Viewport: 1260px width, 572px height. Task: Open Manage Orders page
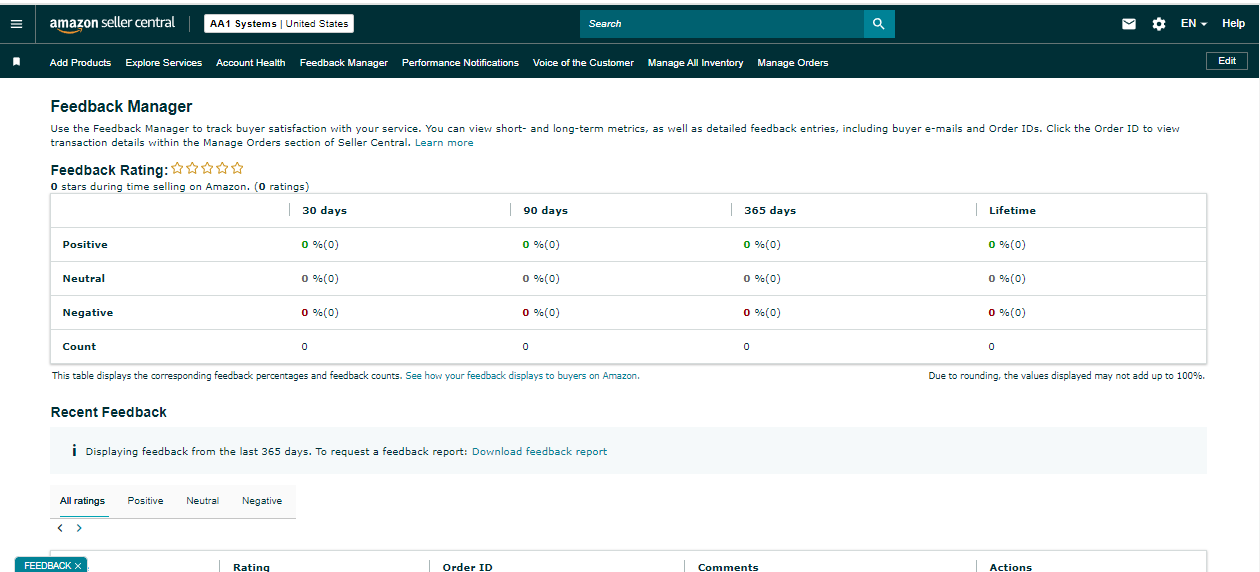[x=793, y=63]
